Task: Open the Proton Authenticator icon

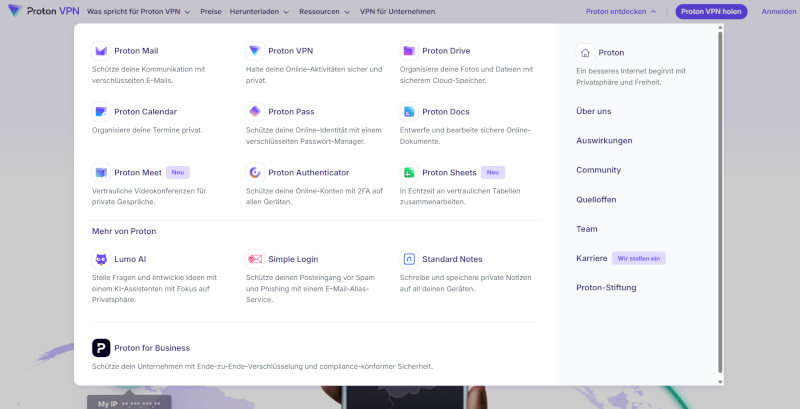Action: (255, 172)
